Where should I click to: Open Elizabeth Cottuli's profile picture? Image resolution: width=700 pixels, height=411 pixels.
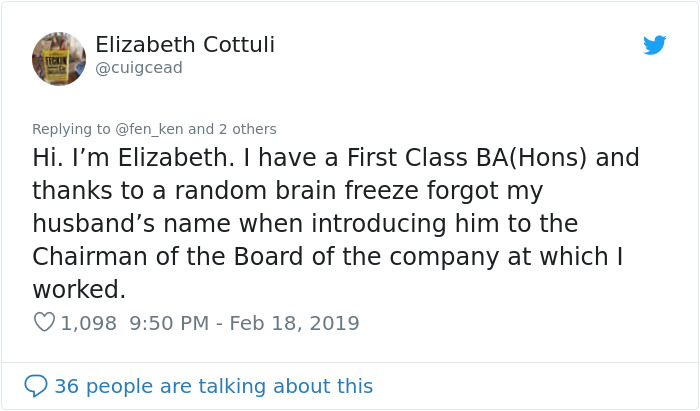(59, 58)
